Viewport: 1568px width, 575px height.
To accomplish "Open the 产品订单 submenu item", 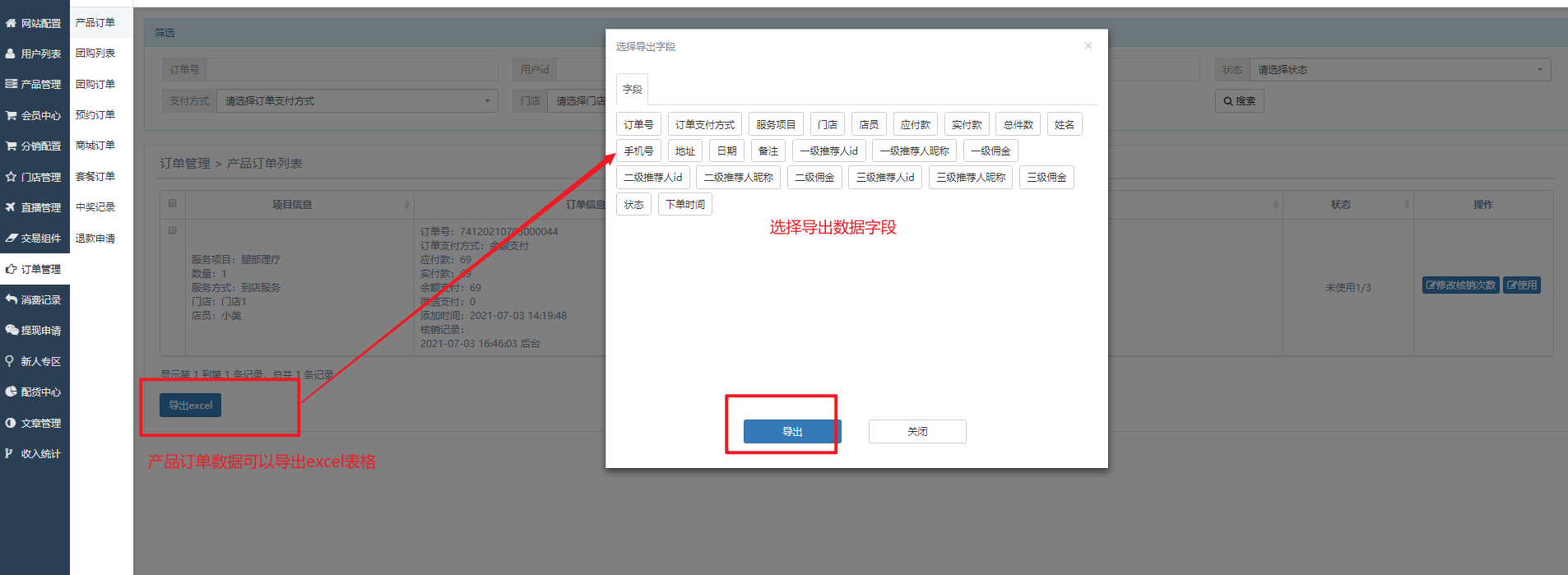I will point(95,22).
